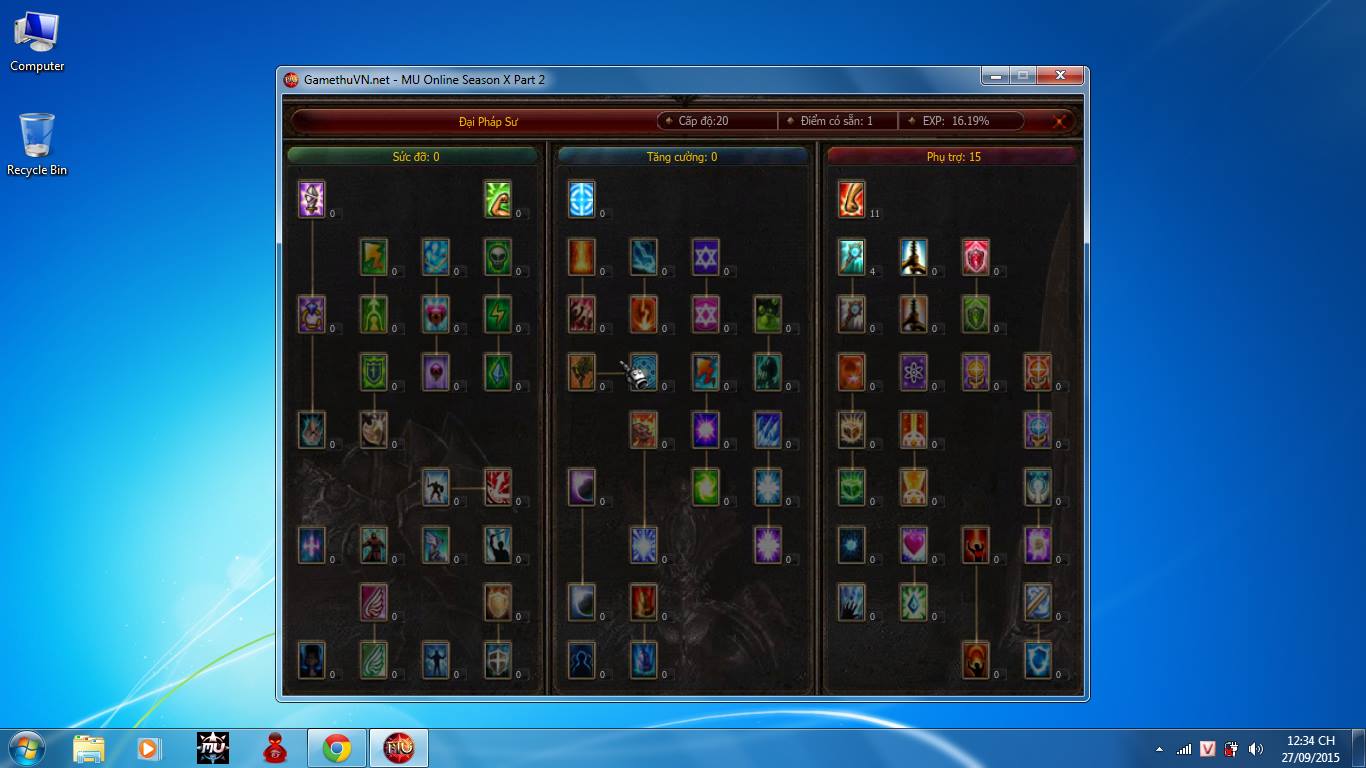Show hidden system tray icons

(x=1159, y=748)
